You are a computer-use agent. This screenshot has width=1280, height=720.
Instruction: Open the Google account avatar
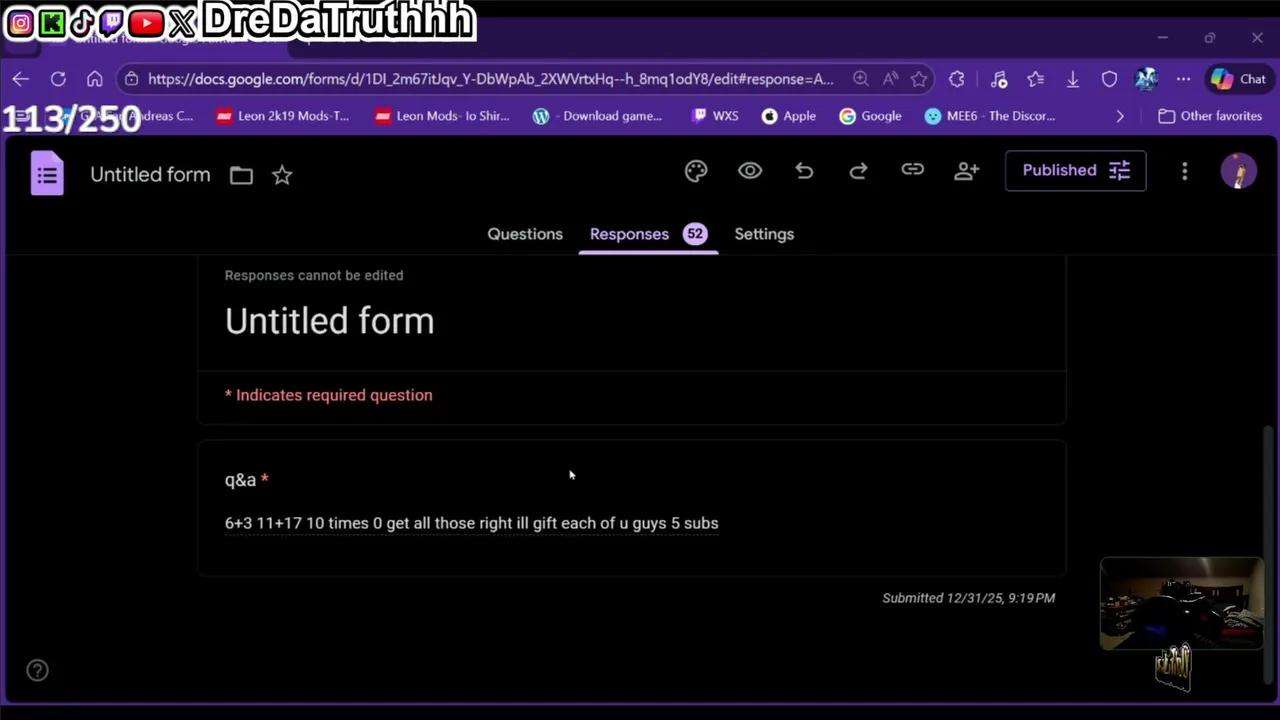(x=1239, y=171)
